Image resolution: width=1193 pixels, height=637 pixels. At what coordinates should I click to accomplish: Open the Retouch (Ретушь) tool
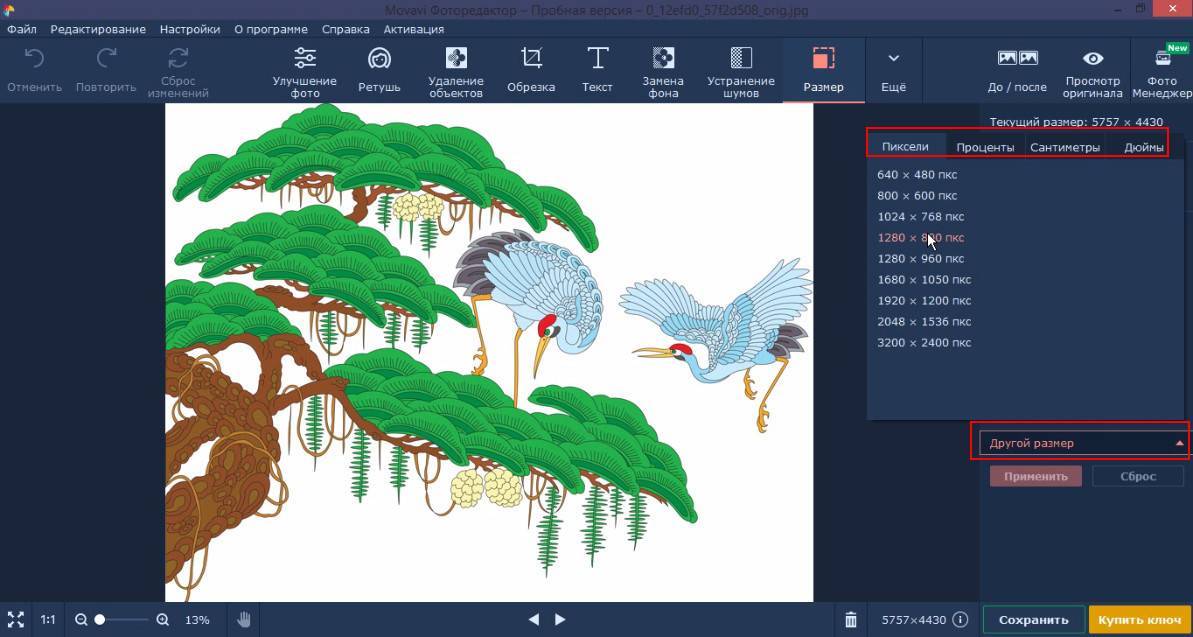(379, 69)
